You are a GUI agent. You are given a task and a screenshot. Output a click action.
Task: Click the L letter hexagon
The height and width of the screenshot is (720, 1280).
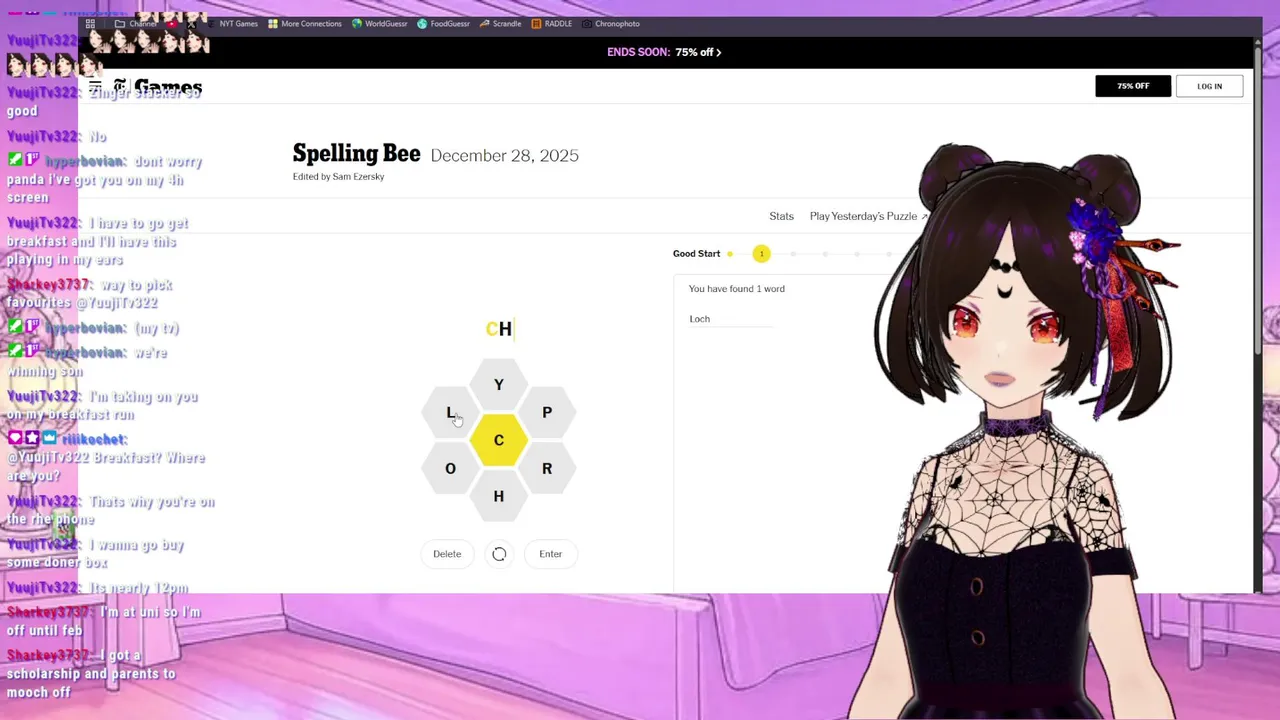click(450, 412)
